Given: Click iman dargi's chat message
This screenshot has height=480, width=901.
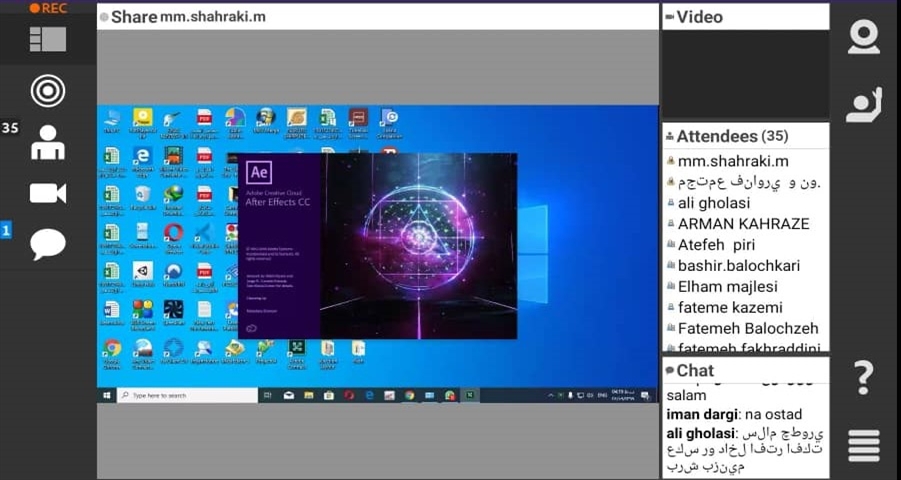Looking at the screenshot, I should click(734, 414).
